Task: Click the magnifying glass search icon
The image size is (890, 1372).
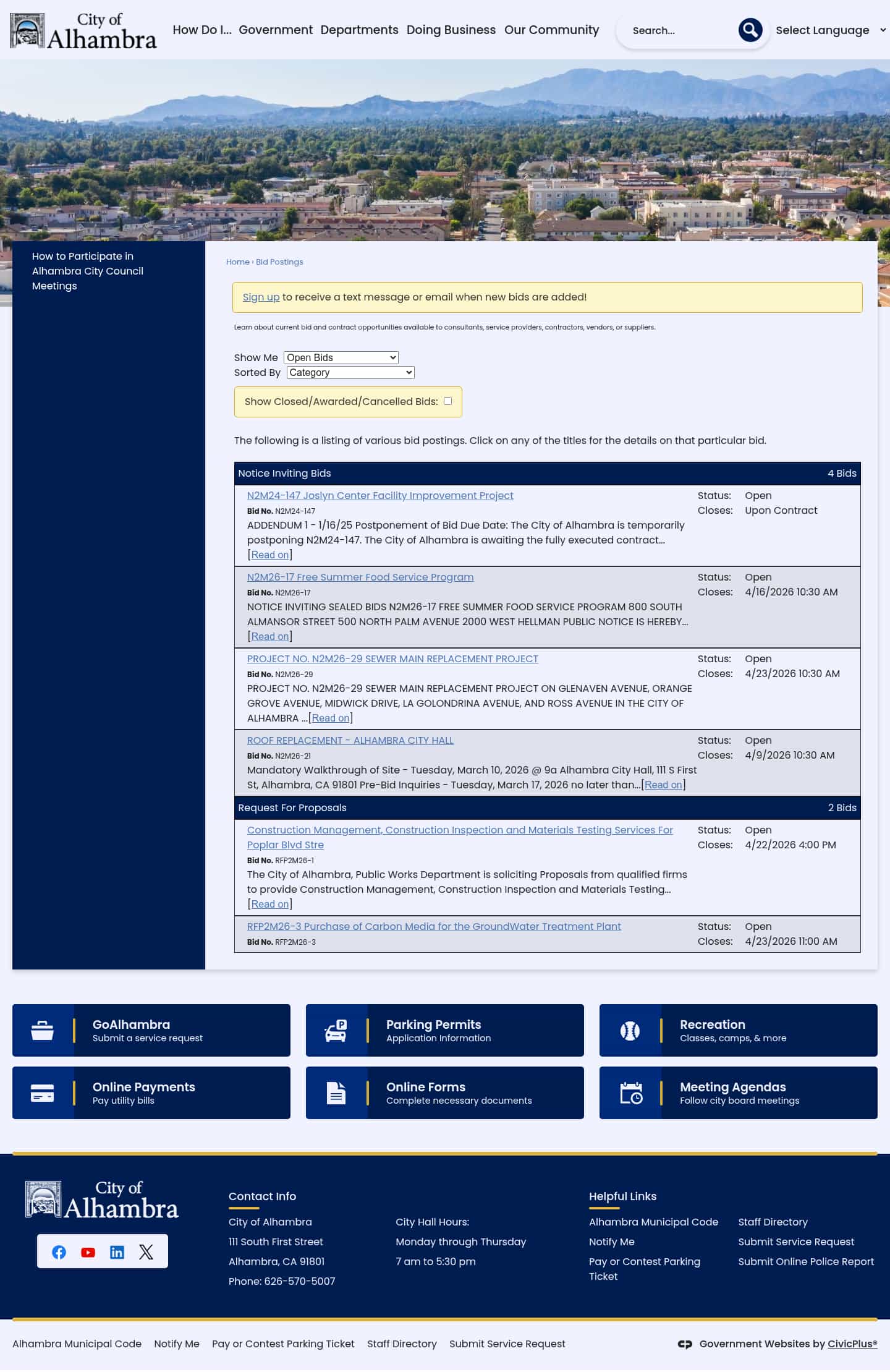Action: 750,30
